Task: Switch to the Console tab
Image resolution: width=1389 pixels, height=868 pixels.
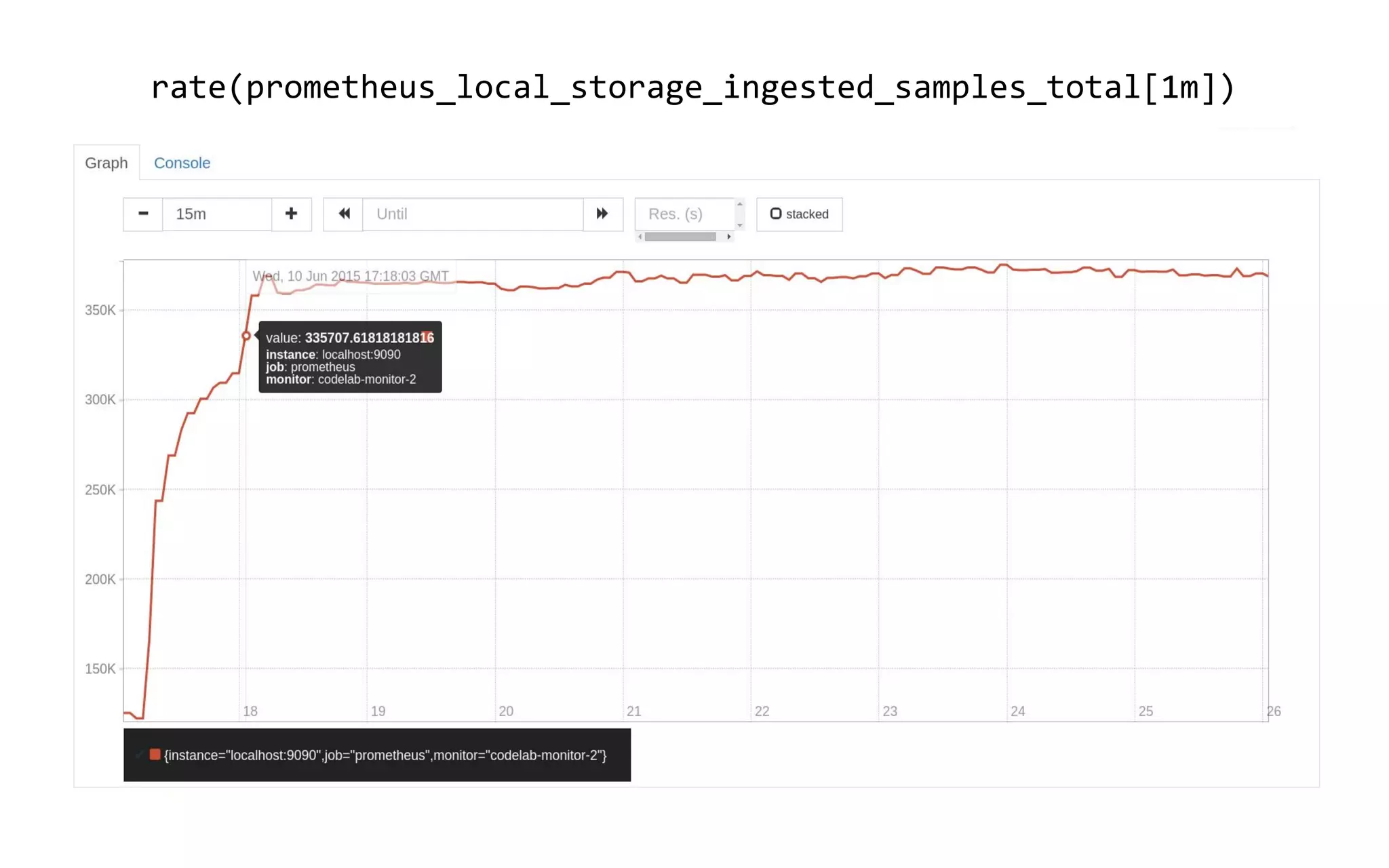Action: point(182,163)
